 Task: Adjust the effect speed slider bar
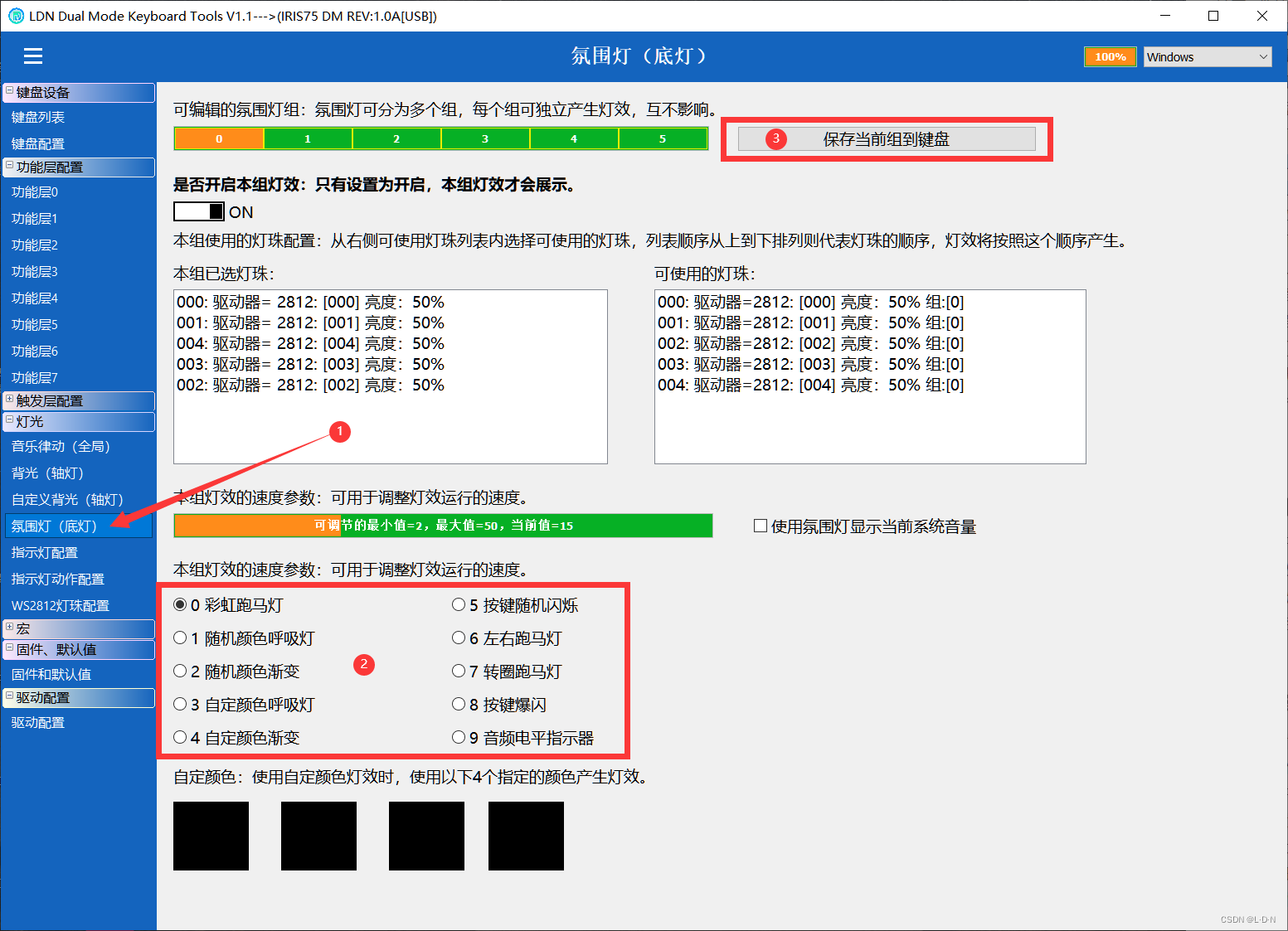pos(444,526)
